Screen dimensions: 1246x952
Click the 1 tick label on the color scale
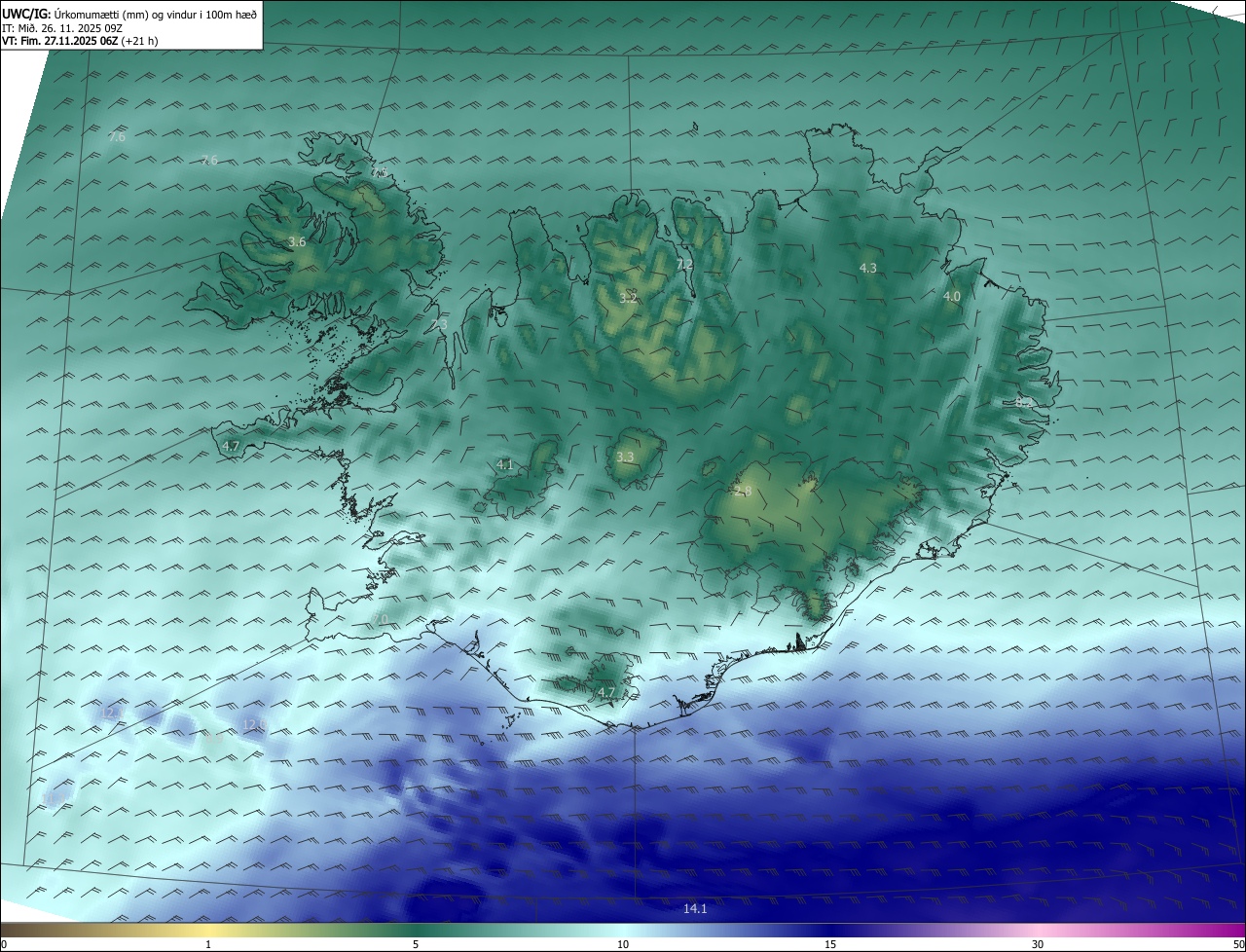(208, 944)
